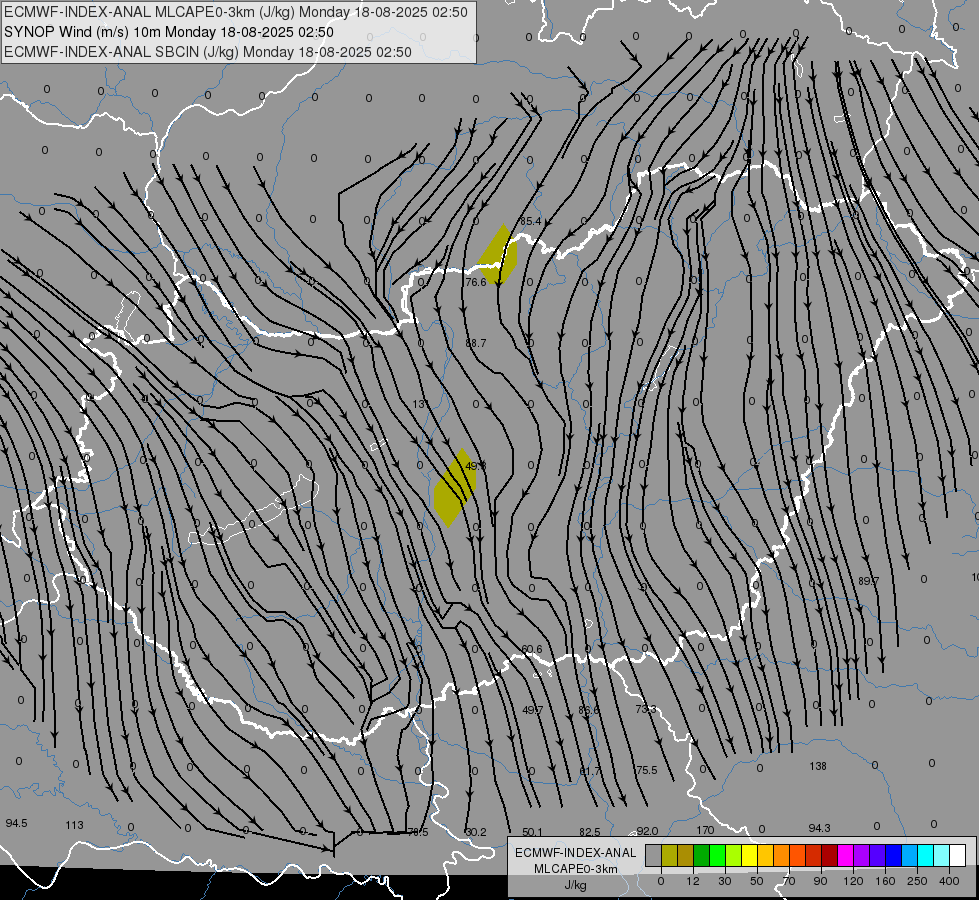Screen dimensions: 979x900
Task: Select the 49.7 map value
Action: pyautogui.click(x=533, y=710)
